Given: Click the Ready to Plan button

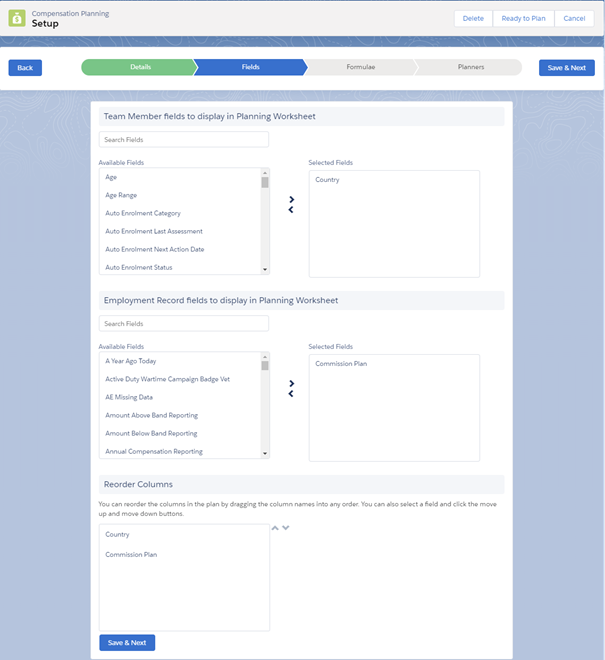Looking at the screenshot, I should tap(523, 18).
